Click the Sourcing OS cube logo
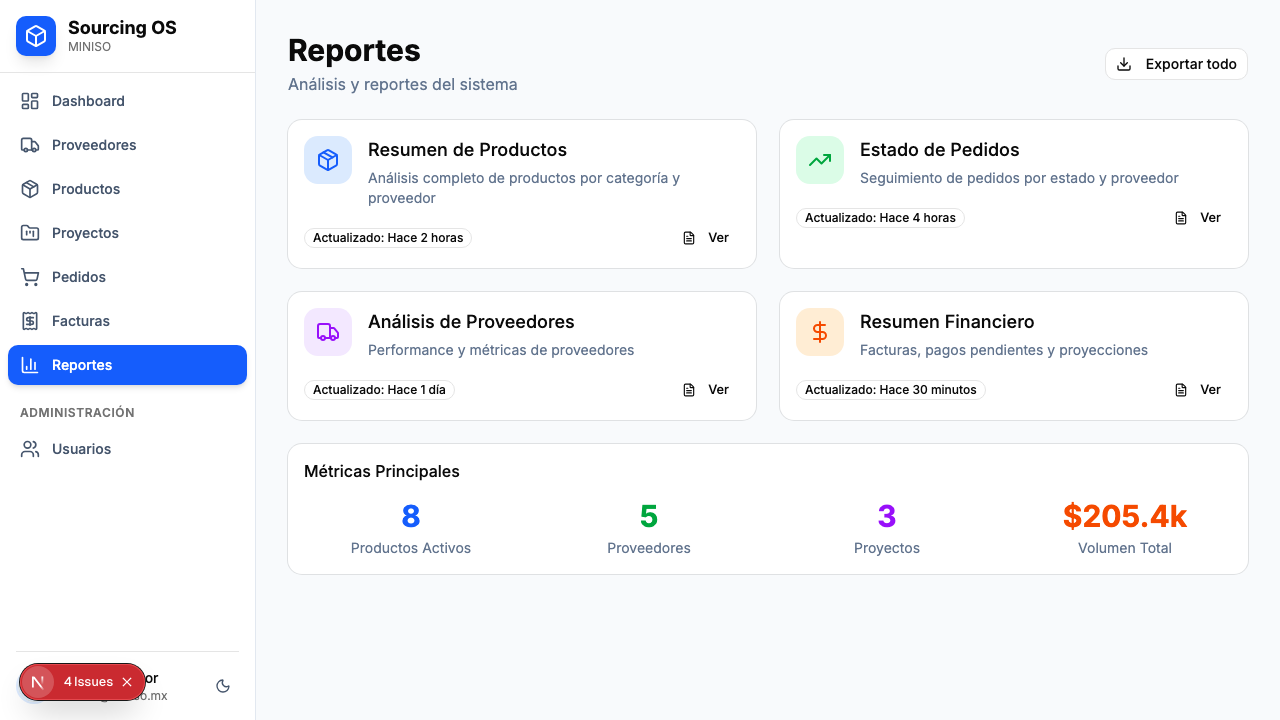Viewport: 1280px width, 720px height. [x=36, y=36]
